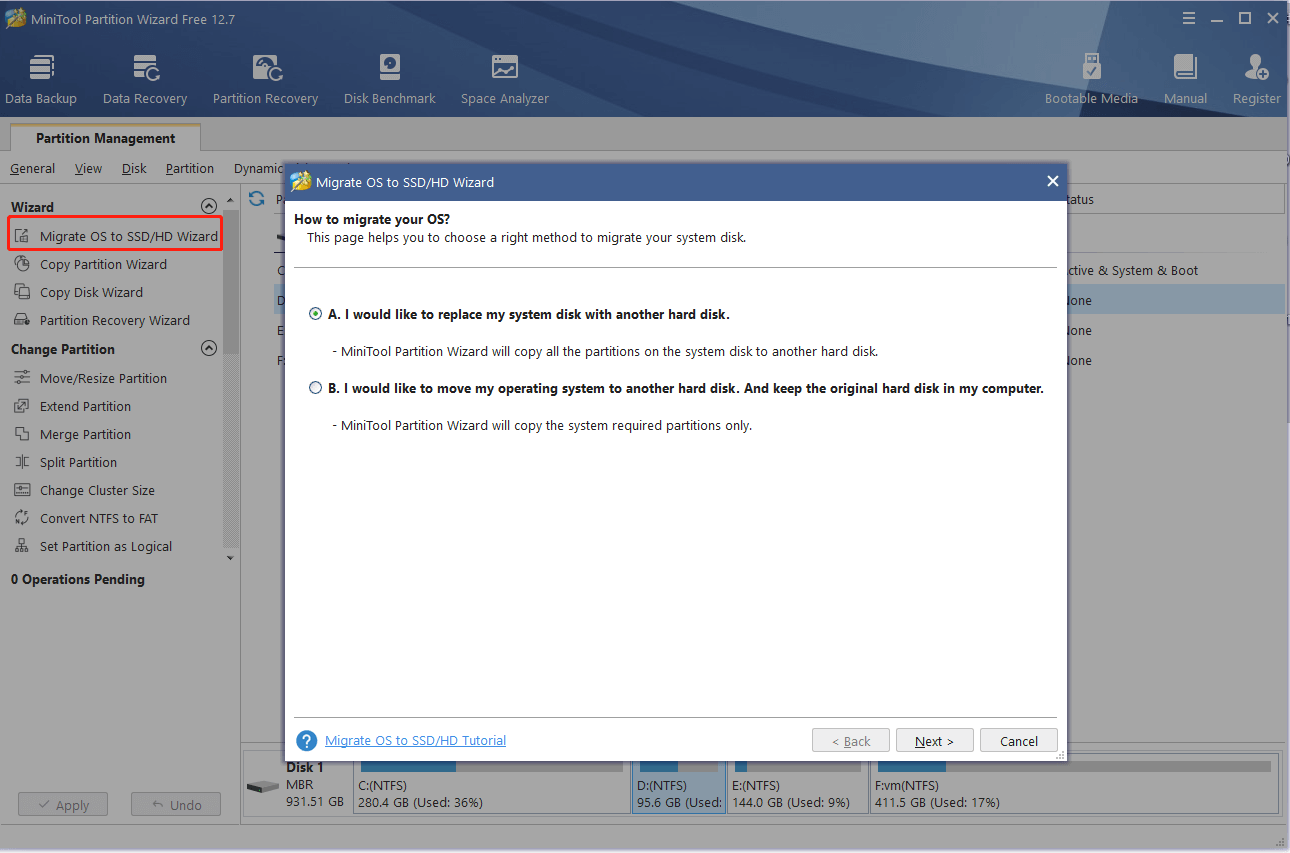Screen dimensions: 1290x853
Task: Launch the Copy Disk Wizard
Action: (x=91, y=292)
